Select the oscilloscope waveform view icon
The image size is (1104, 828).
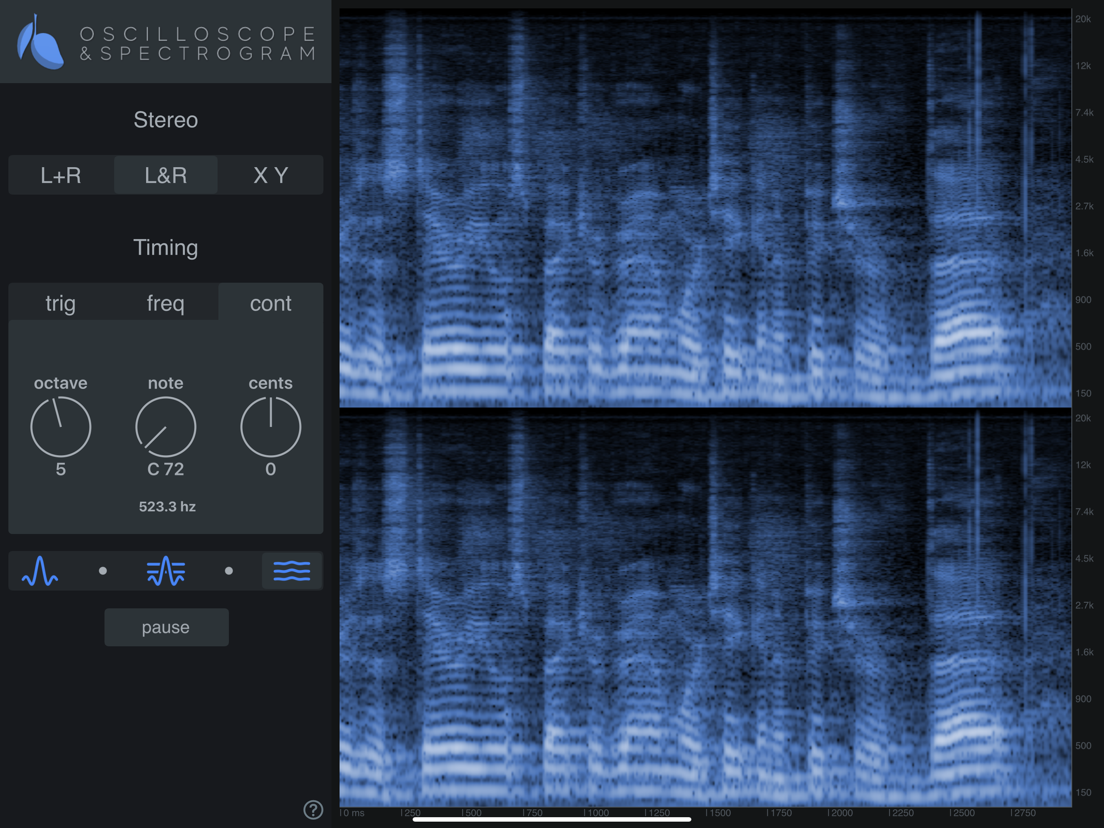pyautogui.click(x=39, y=571)
